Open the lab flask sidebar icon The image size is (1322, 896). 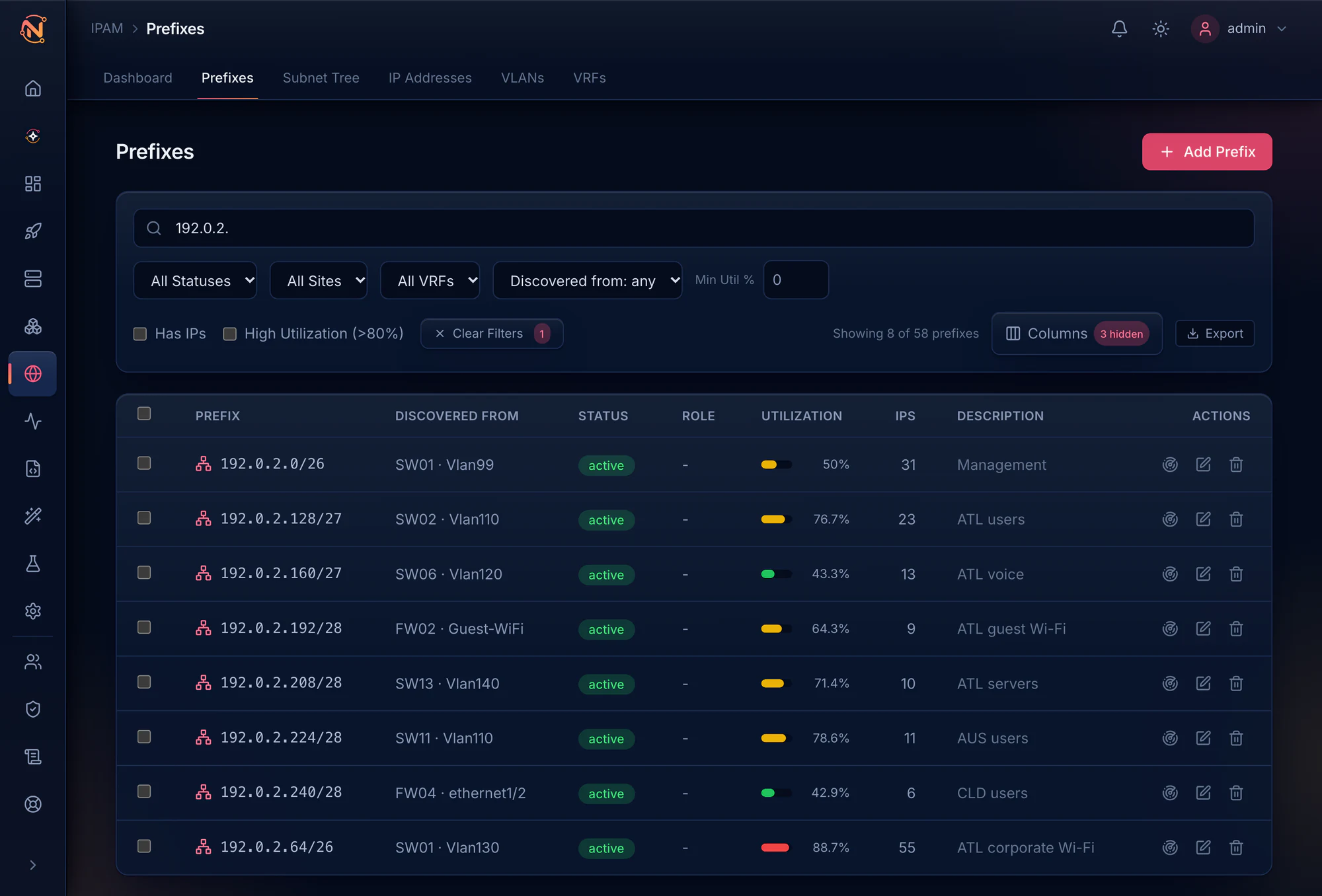(33, 564)
